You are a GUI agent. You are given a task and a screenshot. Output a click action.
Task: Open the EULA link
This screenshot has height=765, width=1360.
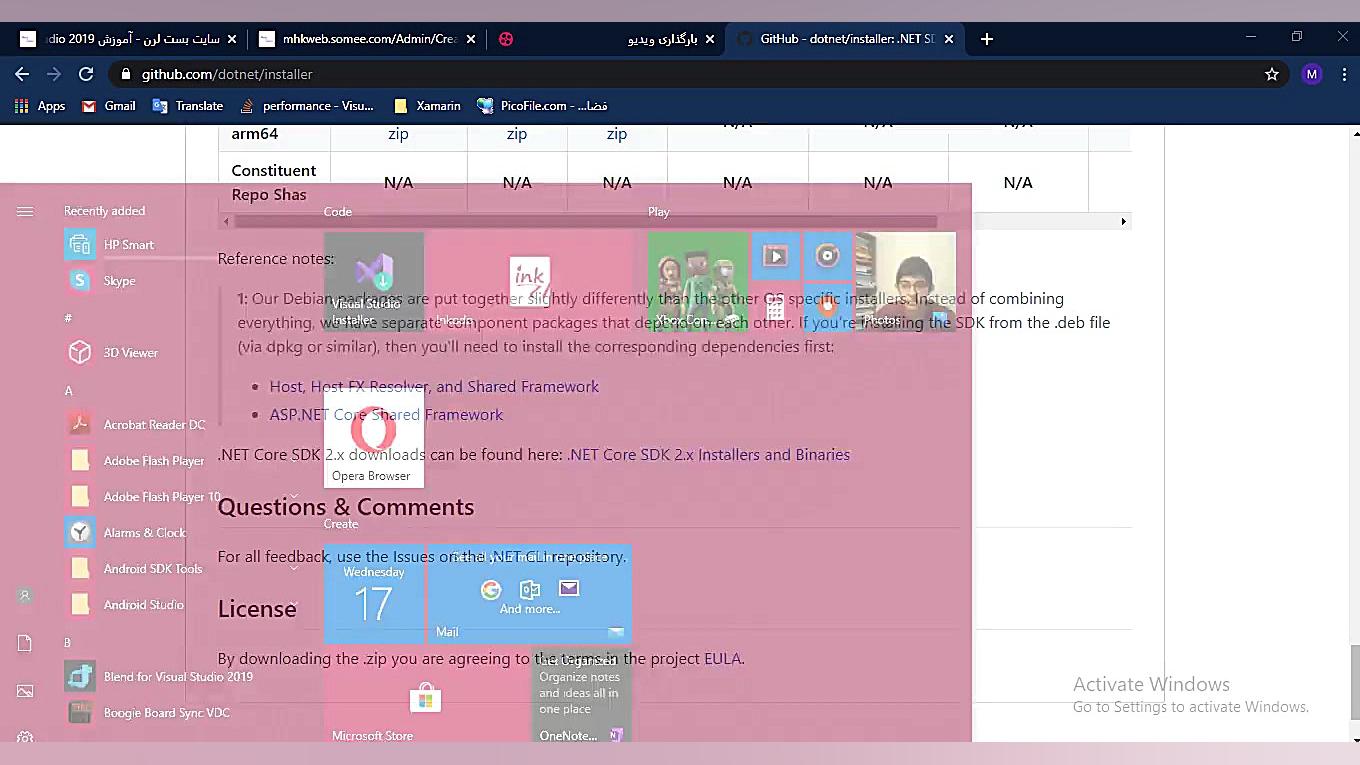723,659
